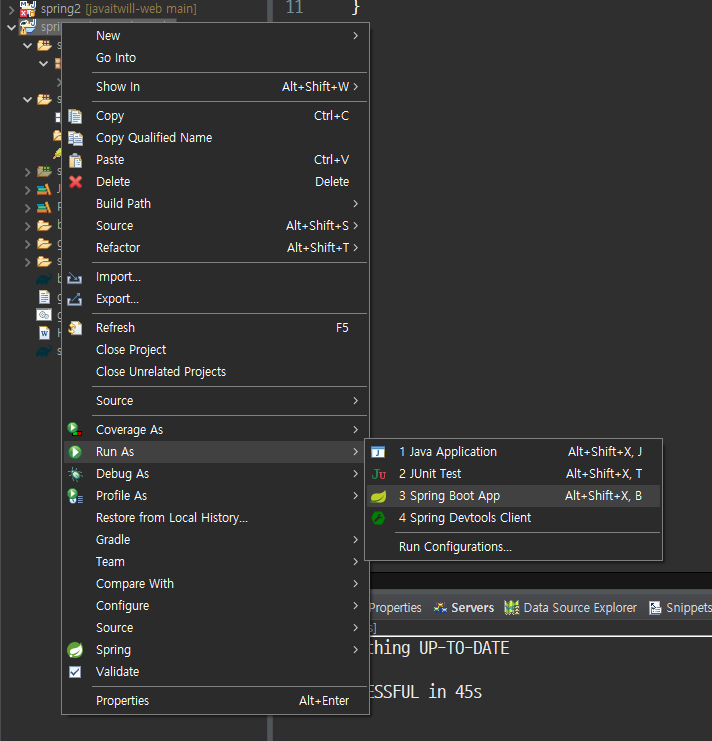
Task: Click the Spring Boot App leaf icon
Action: [x=378, y=496]
